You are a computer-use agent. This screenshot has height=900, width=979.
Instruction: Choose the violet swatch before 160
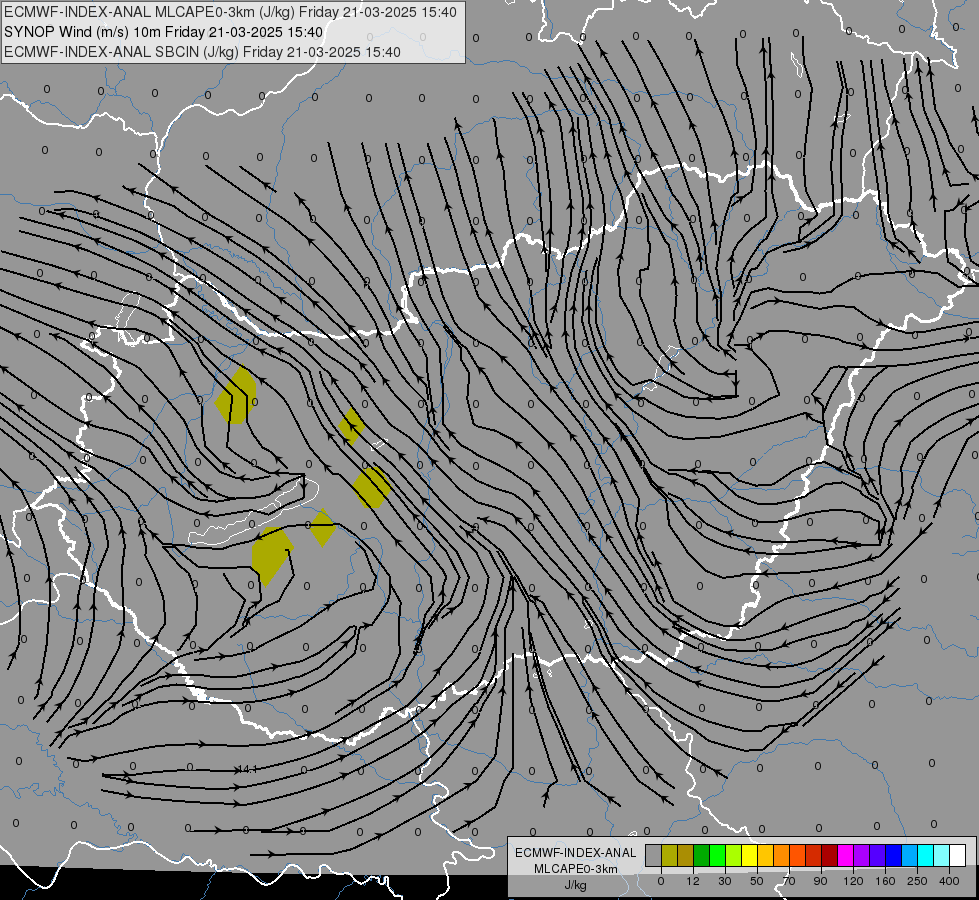[877, 856]
